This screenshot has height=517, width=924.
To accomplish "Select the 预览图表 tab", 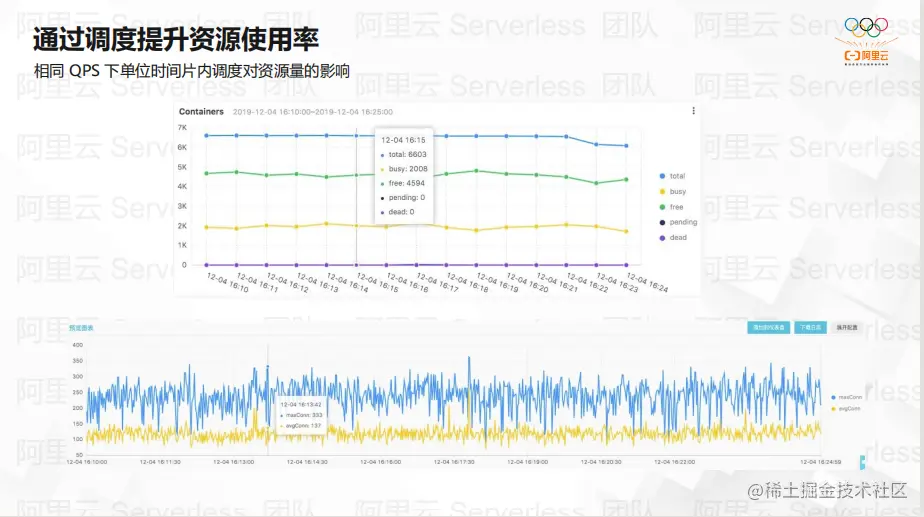I will click(81, 328).
